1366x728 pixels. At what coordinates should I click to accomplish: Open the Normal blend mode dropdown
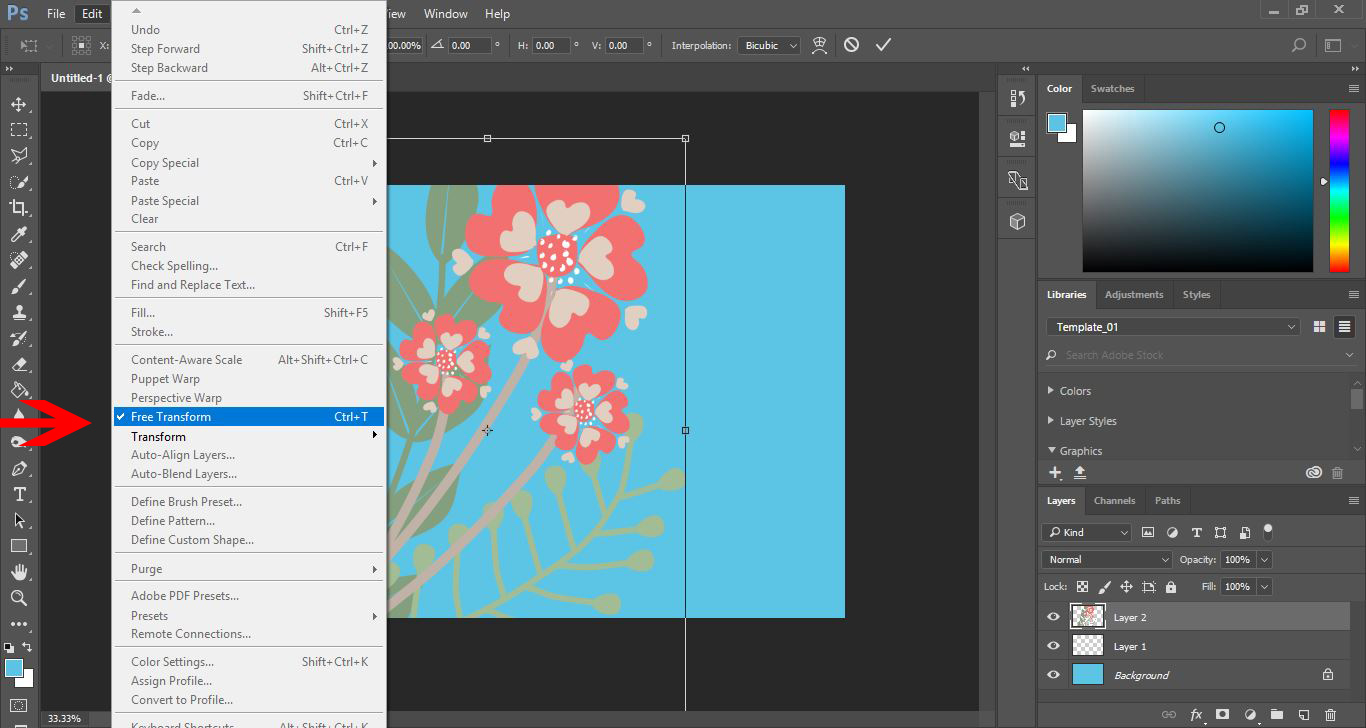pyautogui.click(x=1106, y=560)
